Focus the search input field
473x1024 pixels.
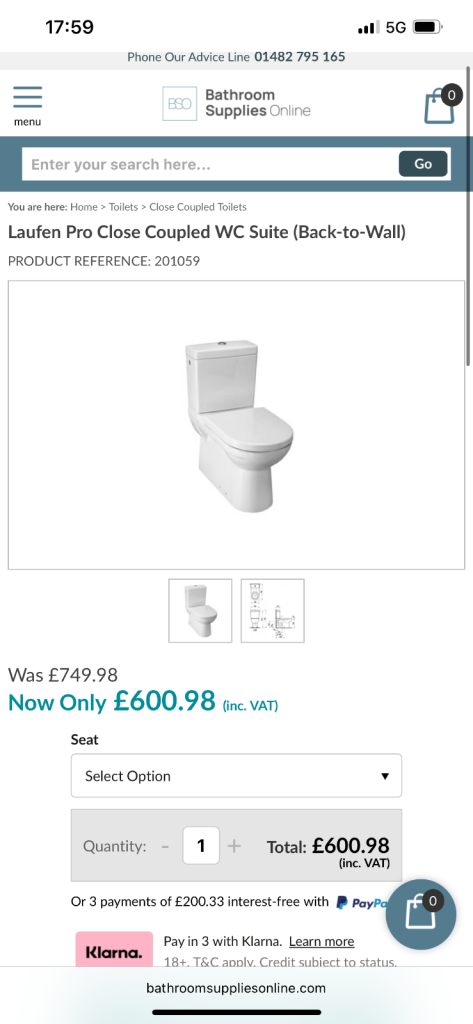(x=210, y=164)
